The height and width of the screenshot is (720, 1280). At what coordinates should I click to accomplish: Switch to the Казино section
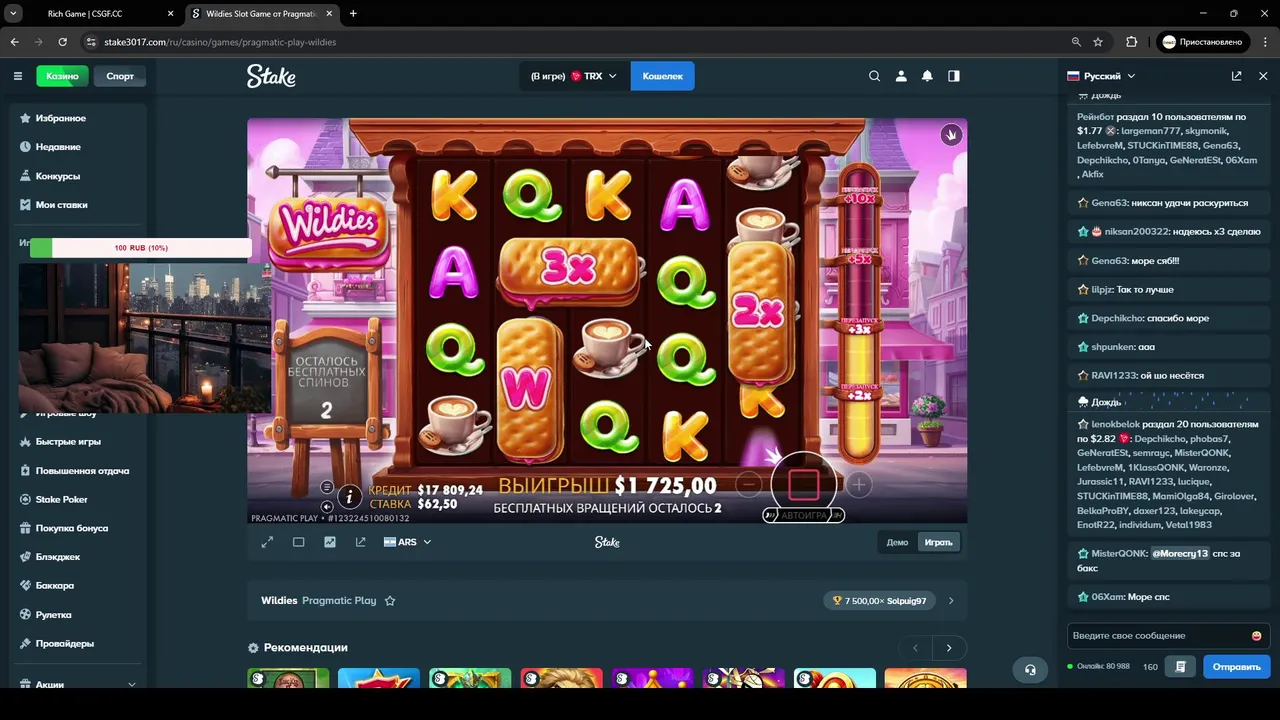pyautogui.click(x=62, y=76)
